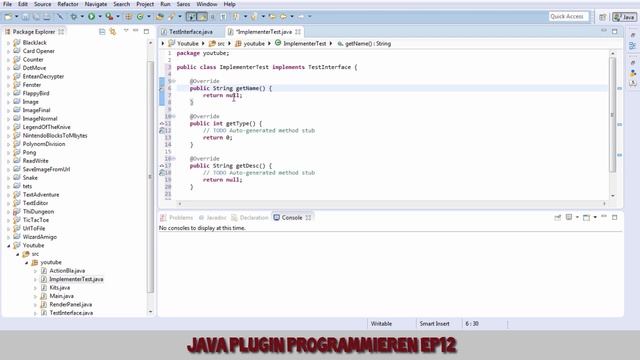This screenshot has height=360, width=640.
Task: Select the TextAdventure project
Action: [x=41, y=195]
